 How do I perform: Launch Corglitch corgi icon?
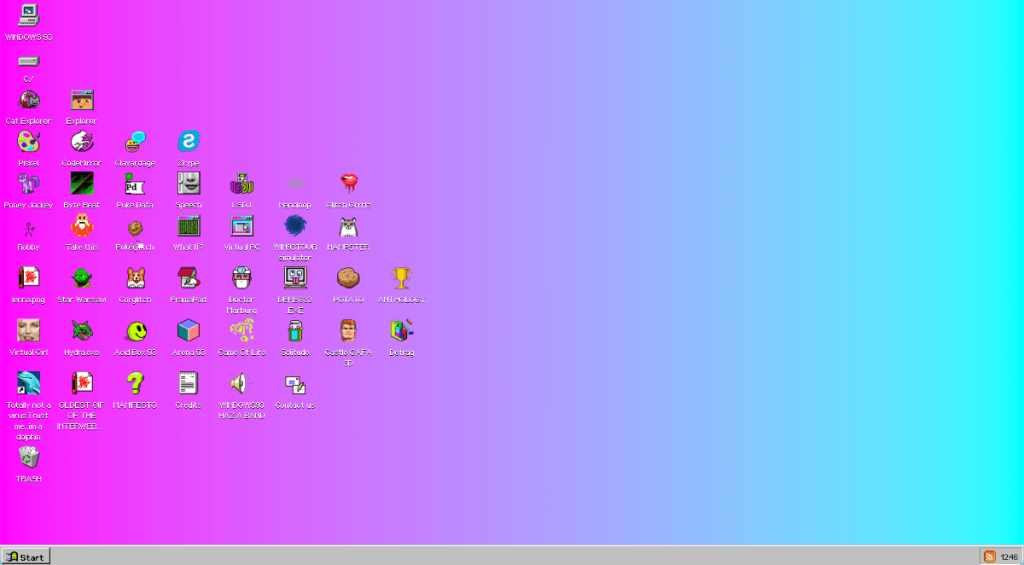[135, 278]
